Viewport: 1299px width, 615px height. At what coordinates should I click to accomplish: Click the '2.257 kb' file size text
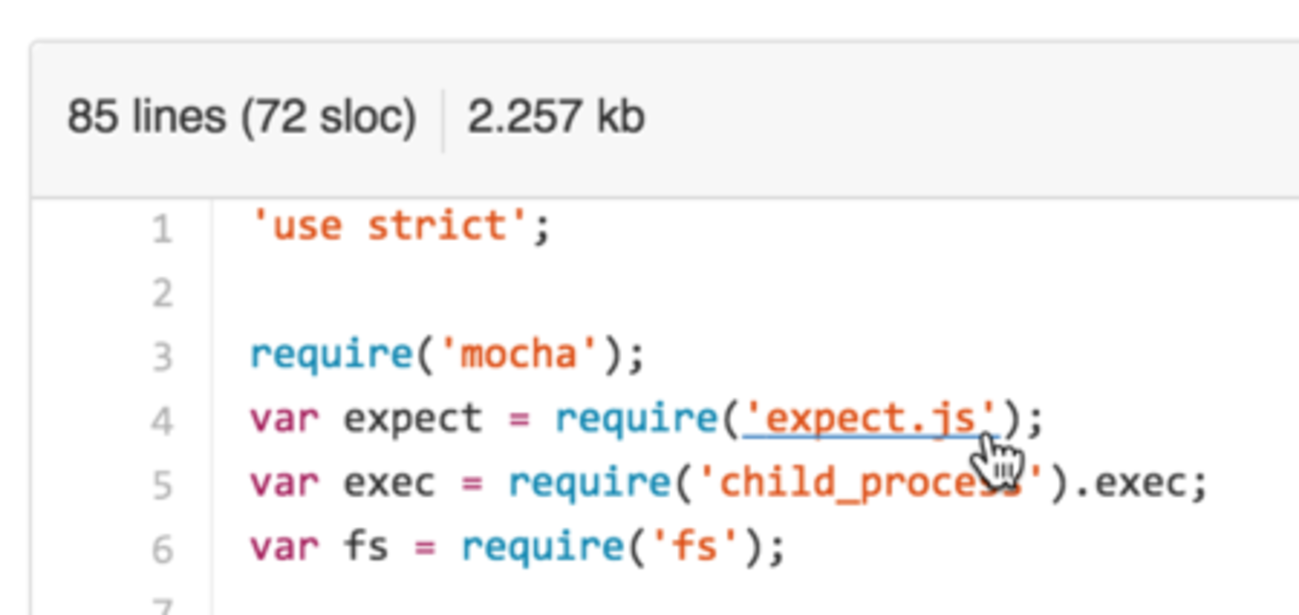click(556, 118)
